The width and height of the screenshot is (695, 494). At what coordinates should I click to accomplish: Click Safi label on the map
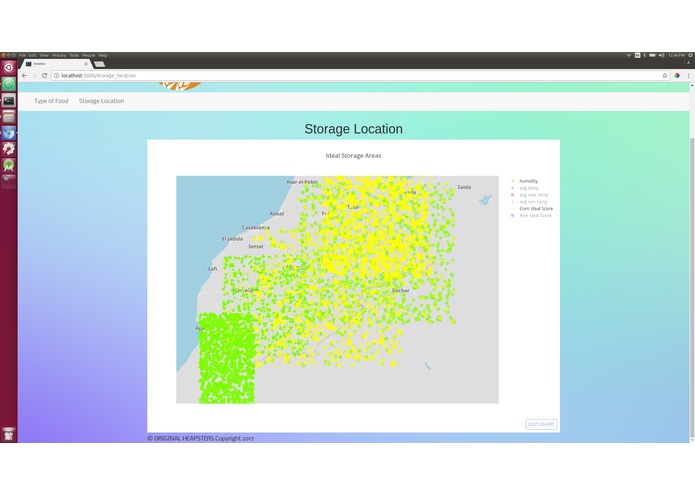click(212, 269)
